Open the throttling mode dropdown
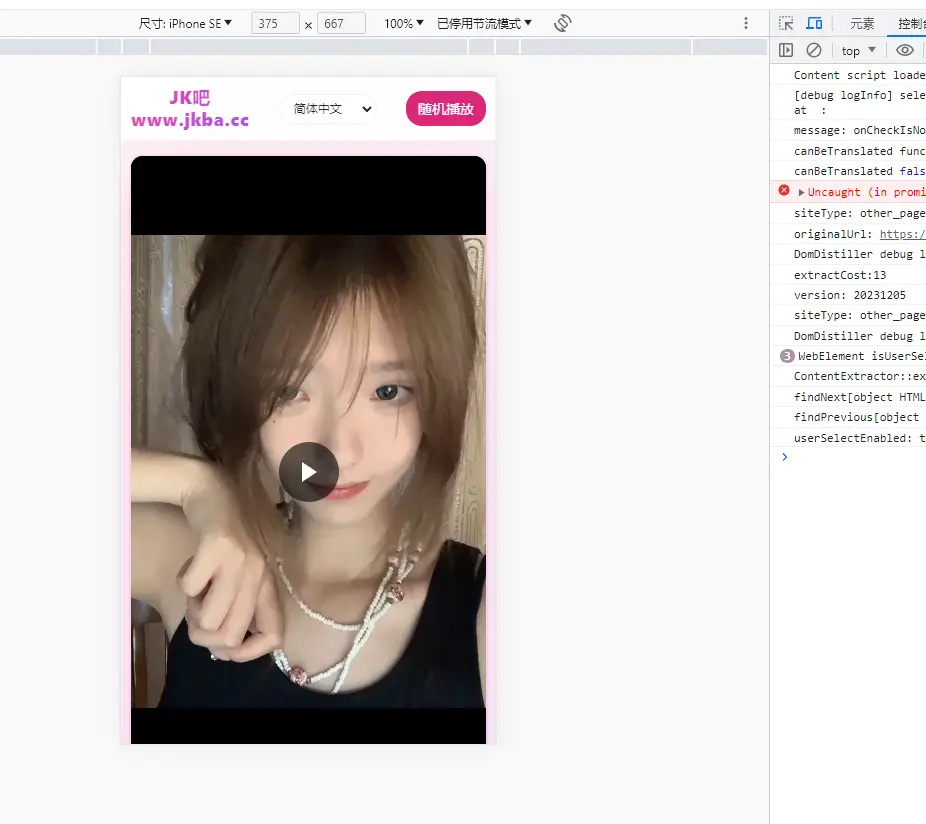926x824 pixels. coord(484,24)
